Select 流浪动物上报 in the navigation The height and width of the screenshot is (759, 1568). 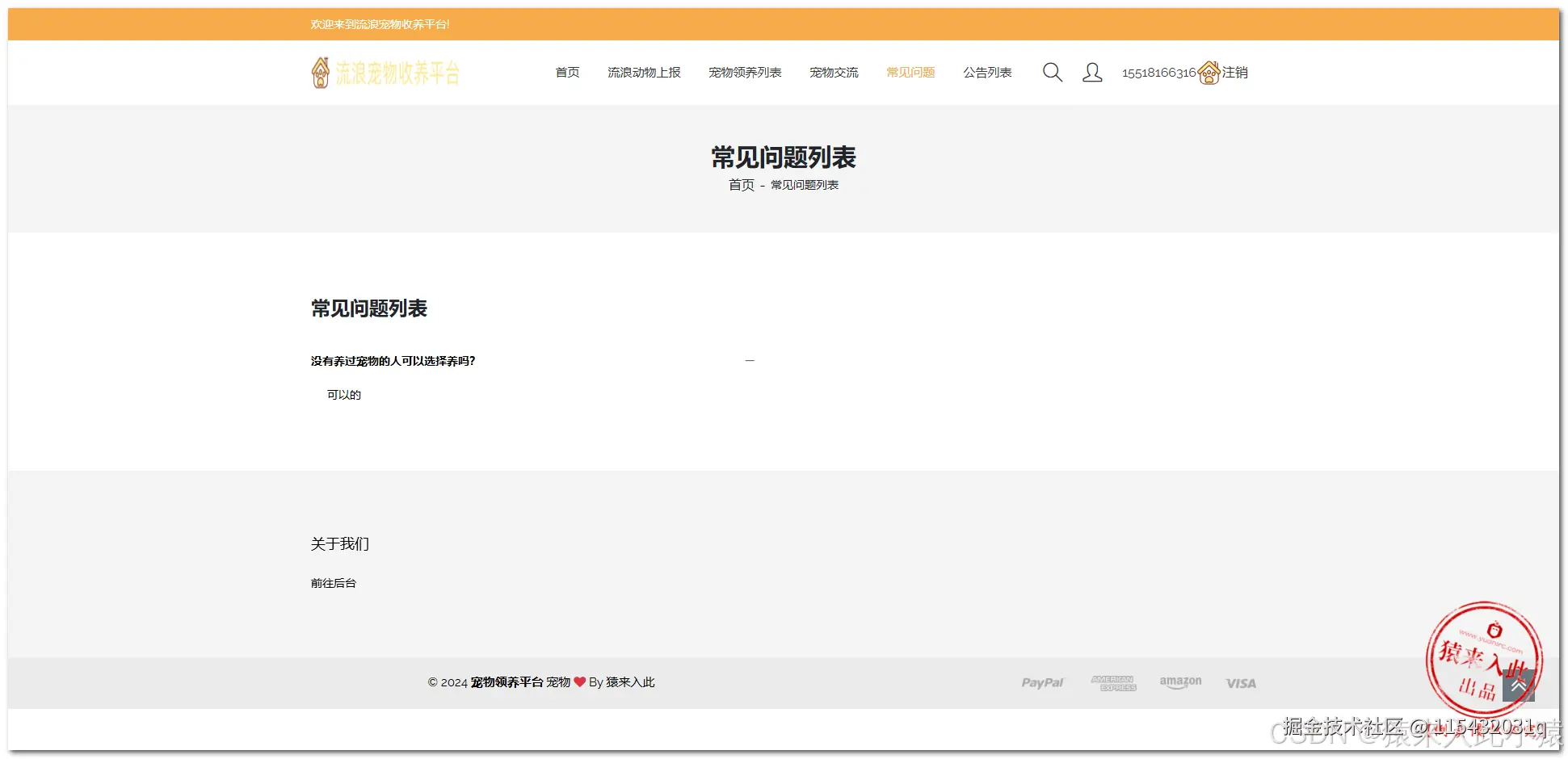pos(644,72)
